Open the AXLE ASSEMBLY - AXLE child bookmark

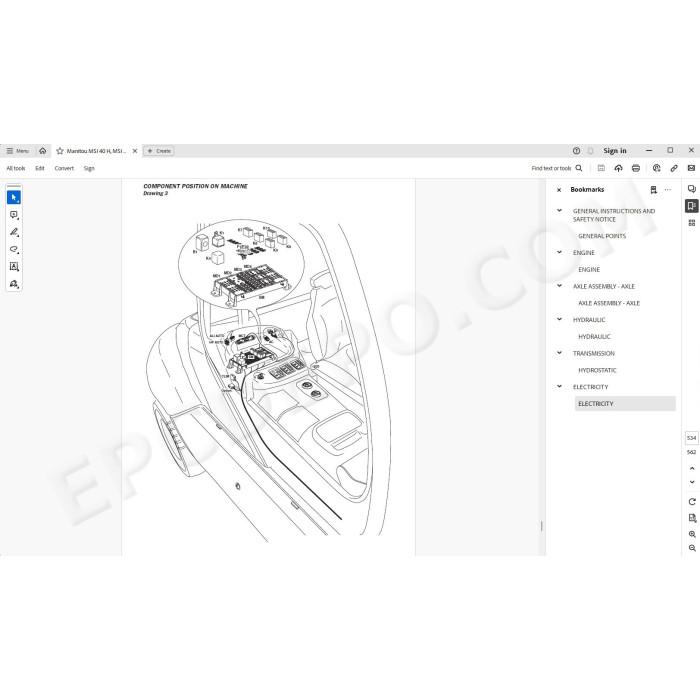[609, 303]
